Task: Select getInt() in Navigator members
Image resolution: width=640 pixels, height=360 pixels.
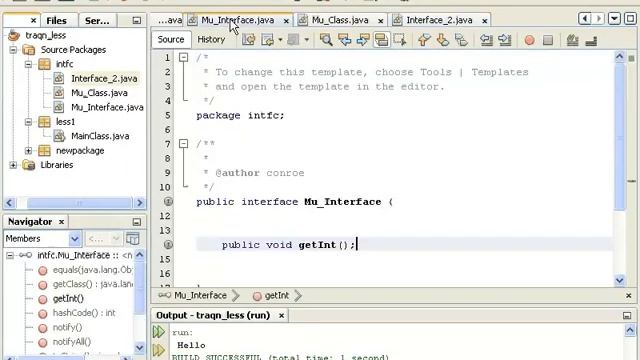Action: [68, 299]
